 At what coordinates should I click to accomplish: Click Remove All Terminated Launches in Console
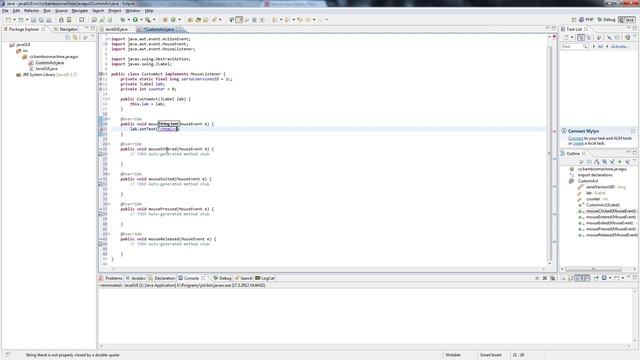(x=552, y=278)
